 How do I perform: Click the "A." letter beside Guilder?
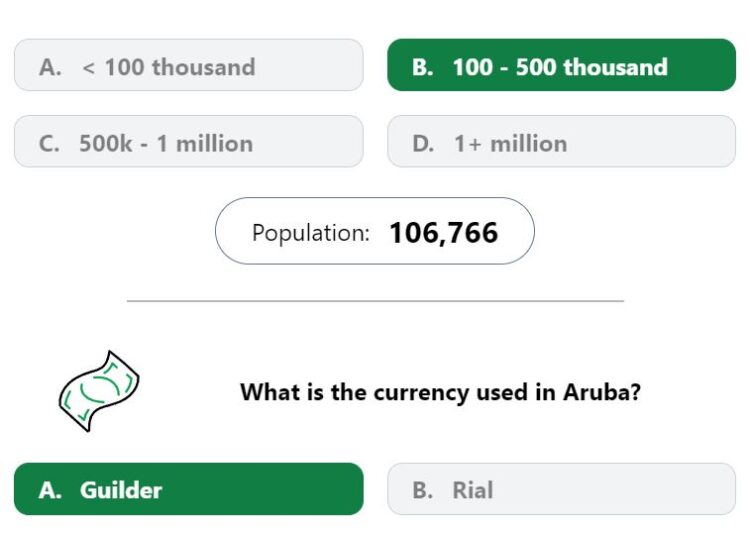pyautogui.click(x=50, y=490)
